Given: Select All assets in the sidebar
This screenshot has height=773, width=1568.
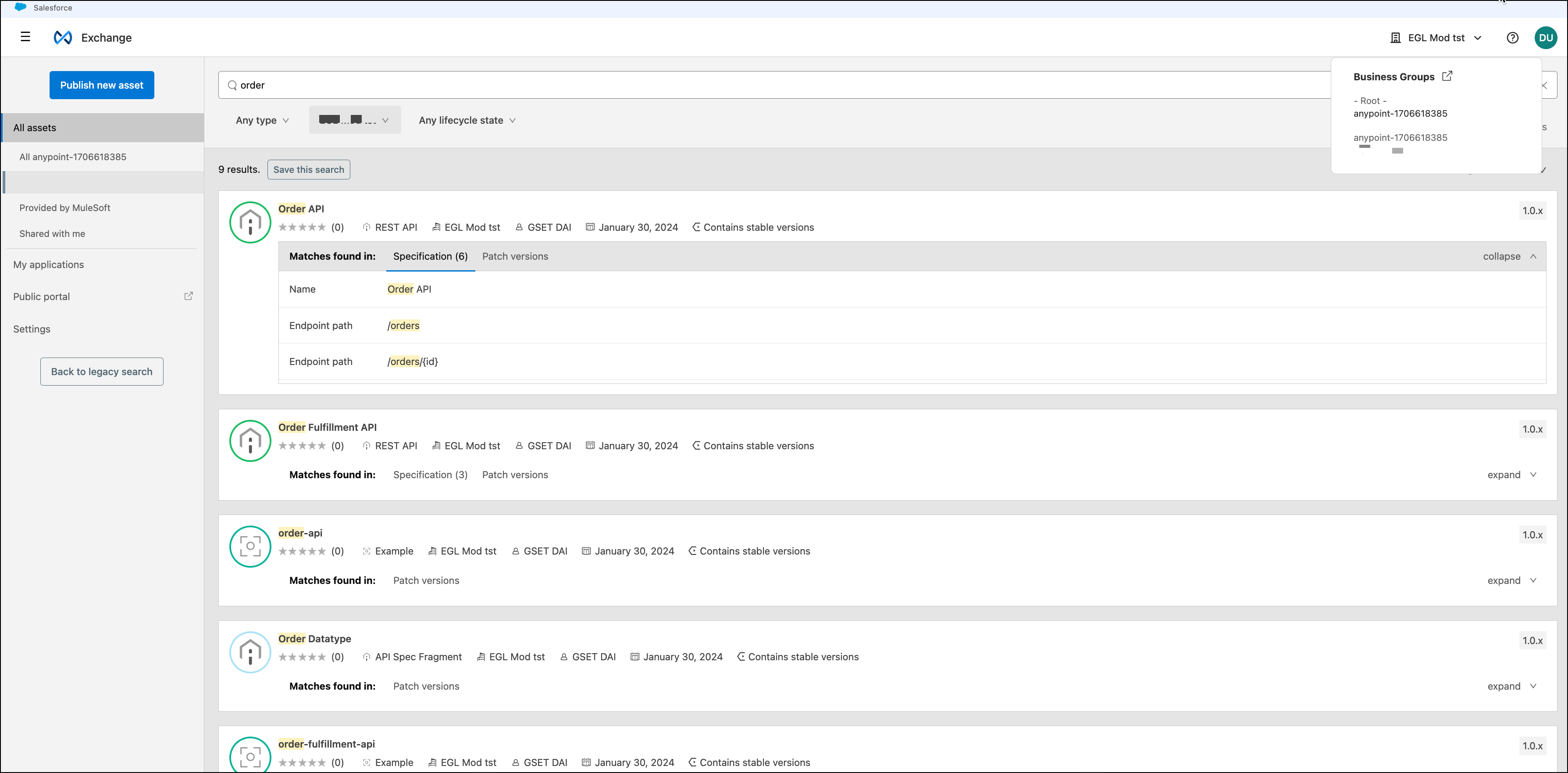Looking at the screenshot, I should 102,128.
